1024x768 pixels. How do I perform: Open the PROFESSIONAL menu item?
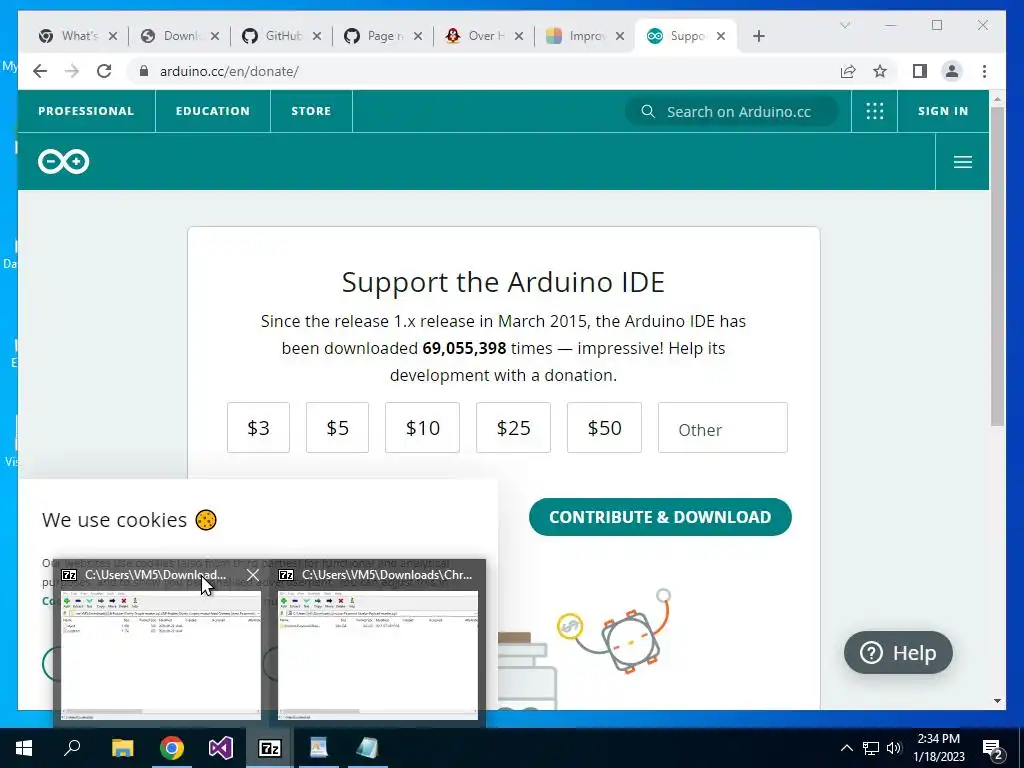pos(86,111)
